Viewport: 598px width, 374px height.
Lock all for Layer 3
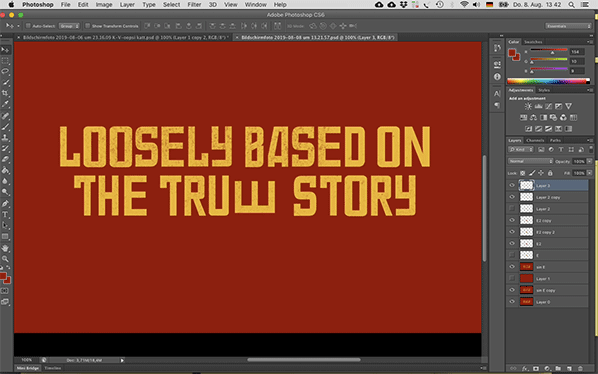(x=550, y=173)
